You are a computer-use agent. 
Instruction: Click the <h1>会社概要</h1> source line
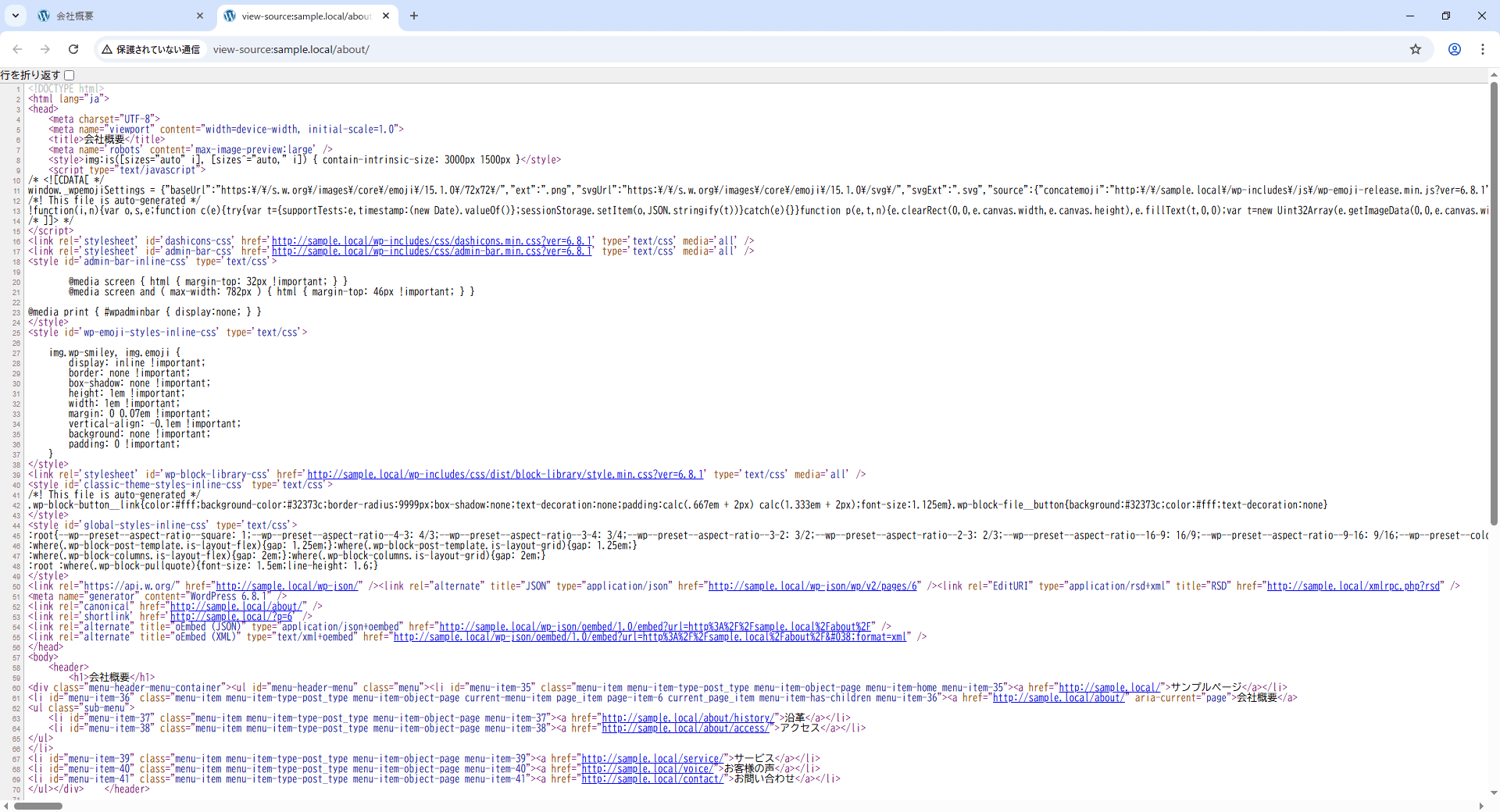coord(112,678)
